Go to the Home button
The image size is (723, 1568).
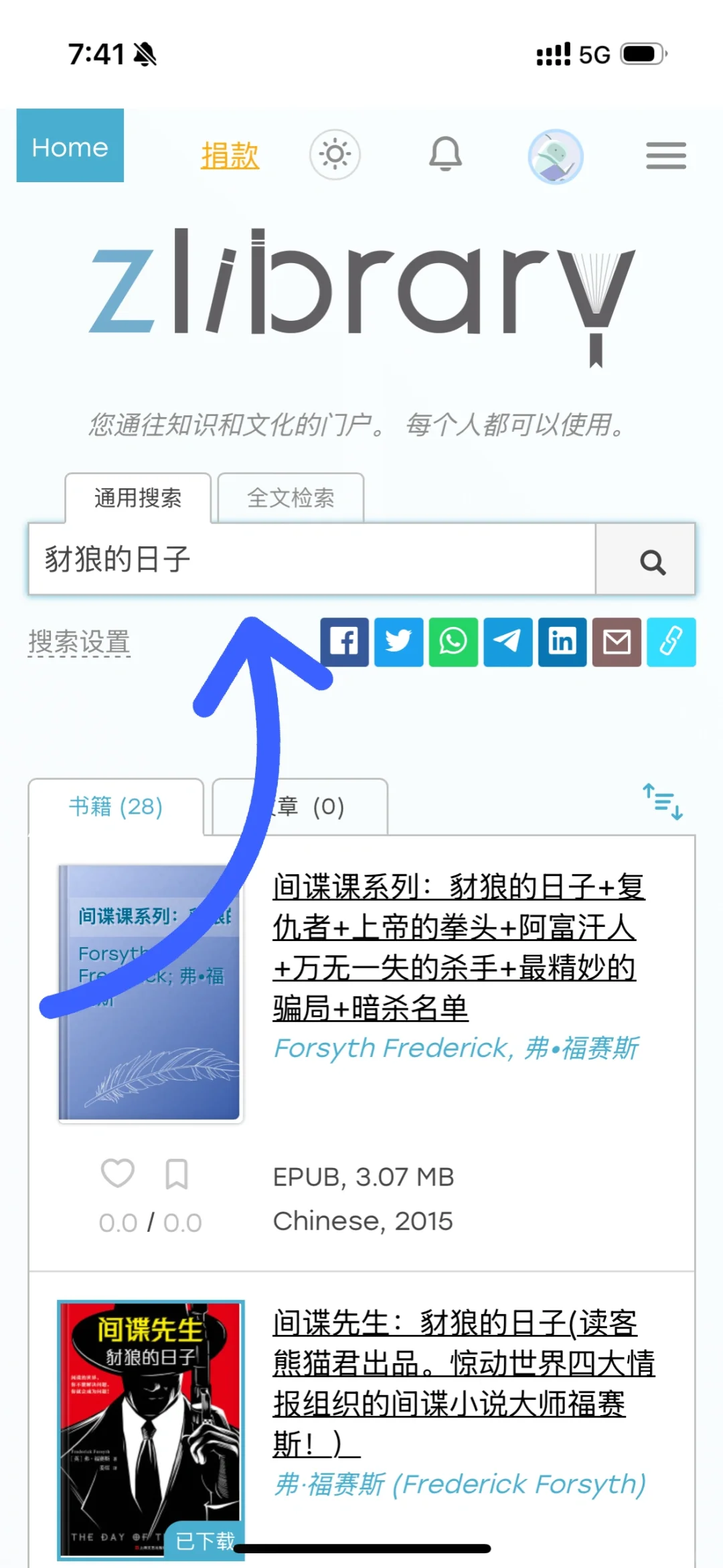[70, 145]
